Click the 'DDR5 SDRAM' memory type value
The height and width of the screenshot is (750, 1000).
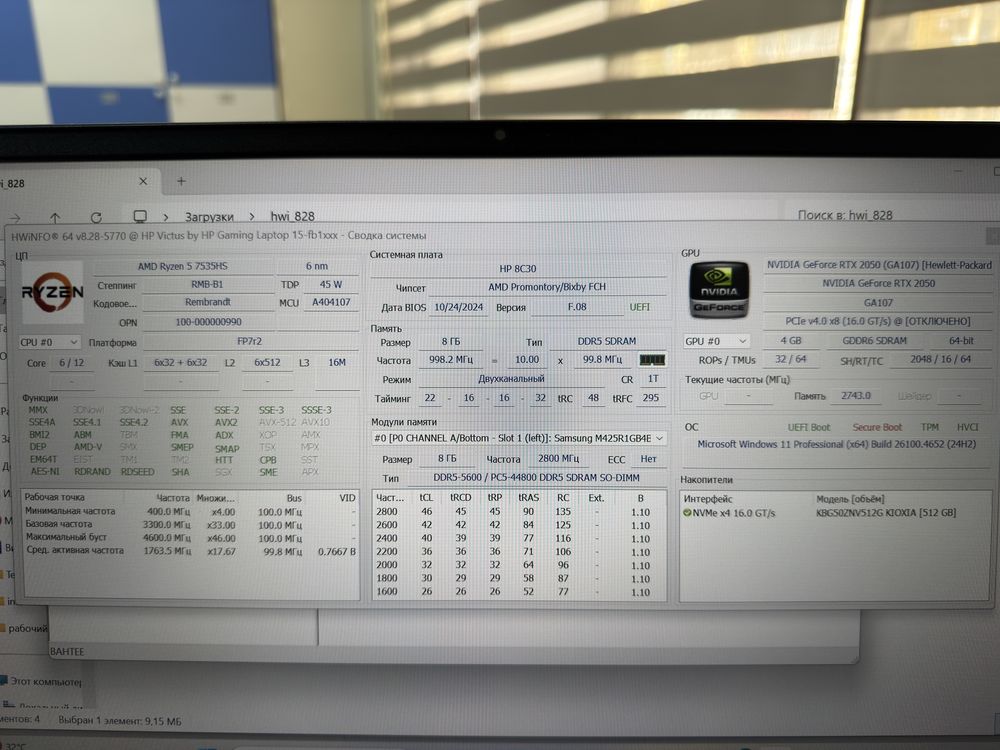pyautogui.click(x=607, y=342)
